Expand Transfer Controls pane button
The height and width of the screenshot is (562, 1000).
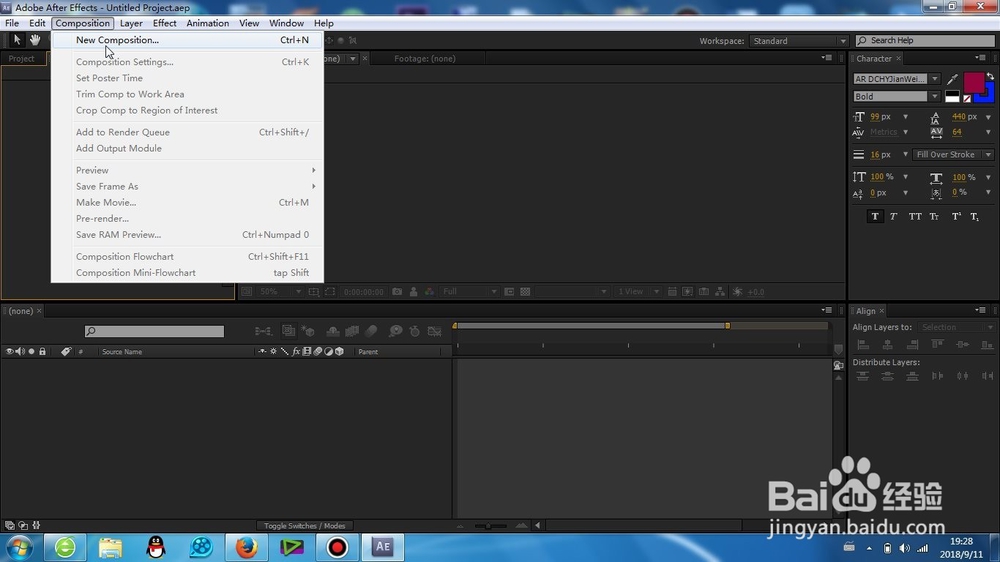(x=23, y=526)
